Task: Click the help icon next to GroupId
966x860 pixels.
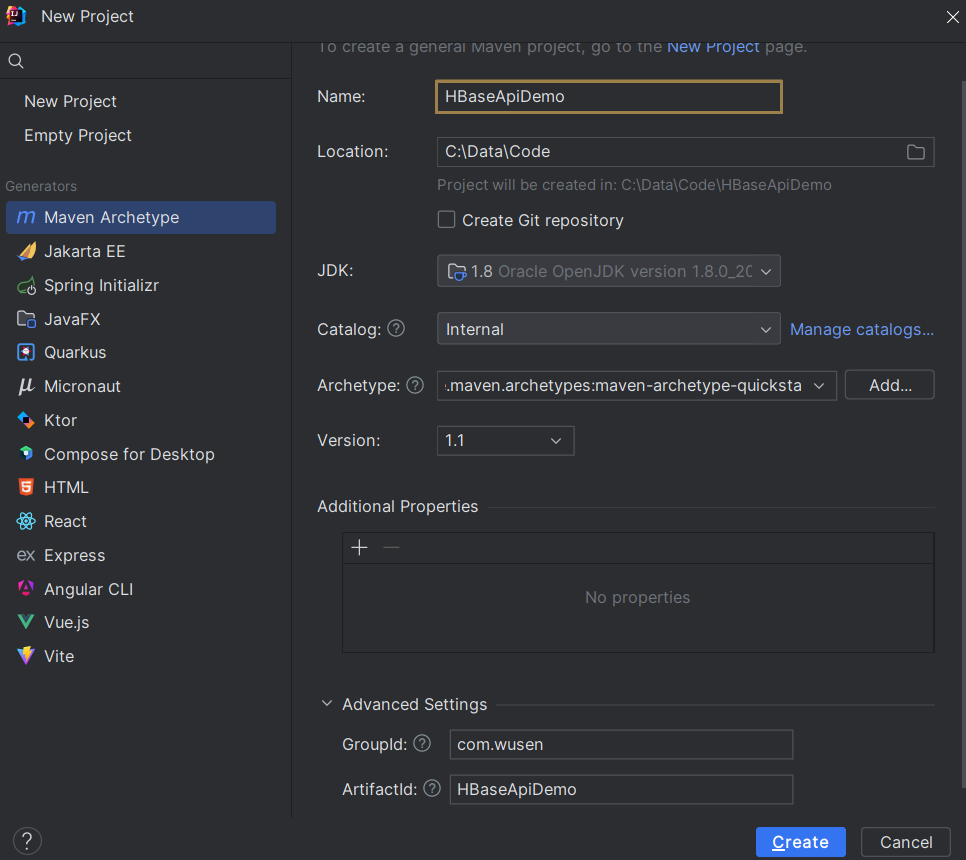Action: point(422,743)
